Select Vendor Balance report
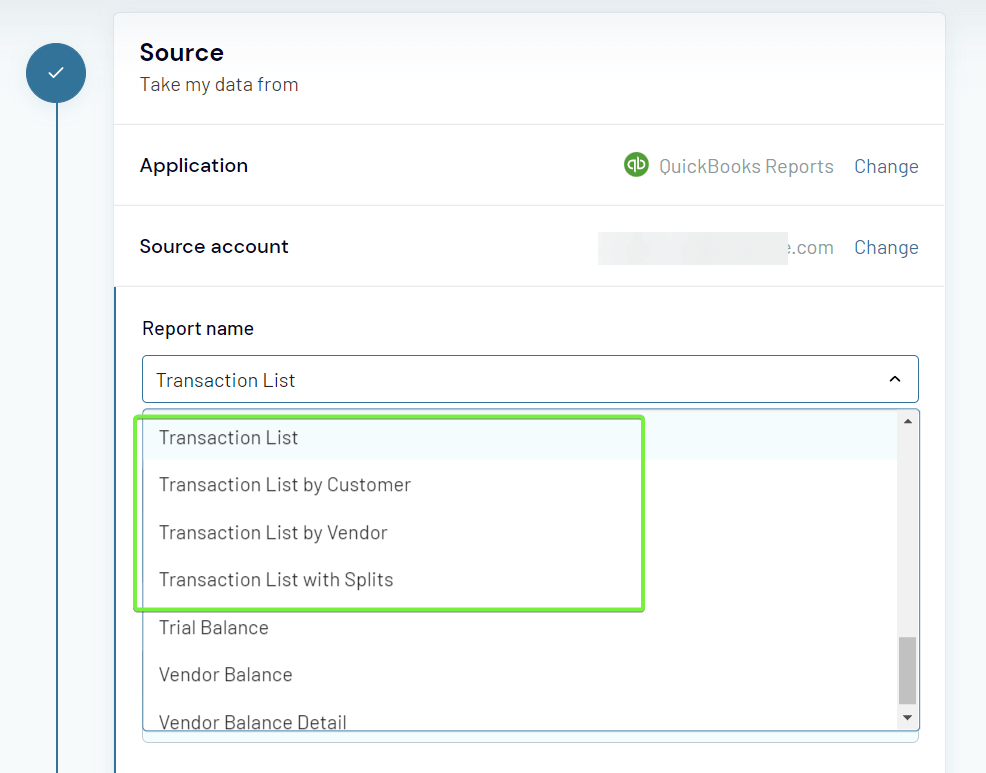The image size is (986, 773). coord(520,674)
